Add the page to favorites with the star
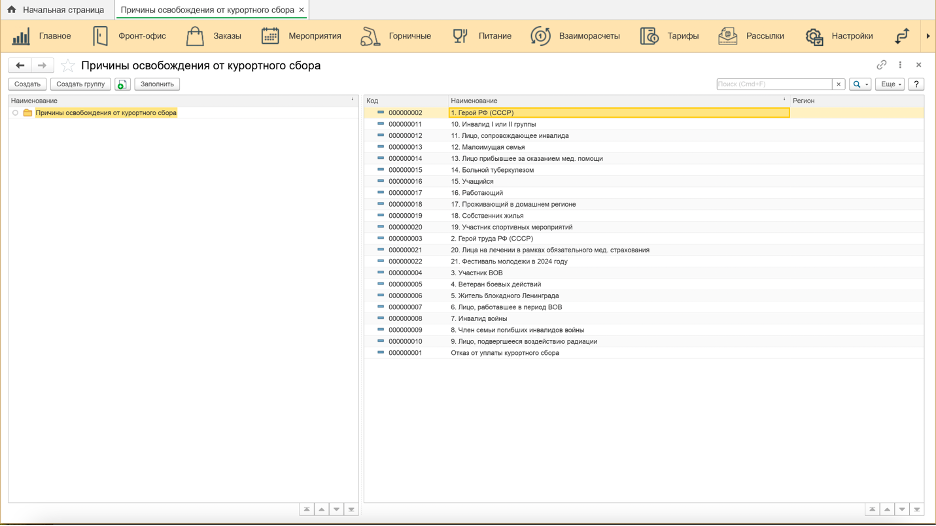The image size is (936, 526). [x=68, y=65]
